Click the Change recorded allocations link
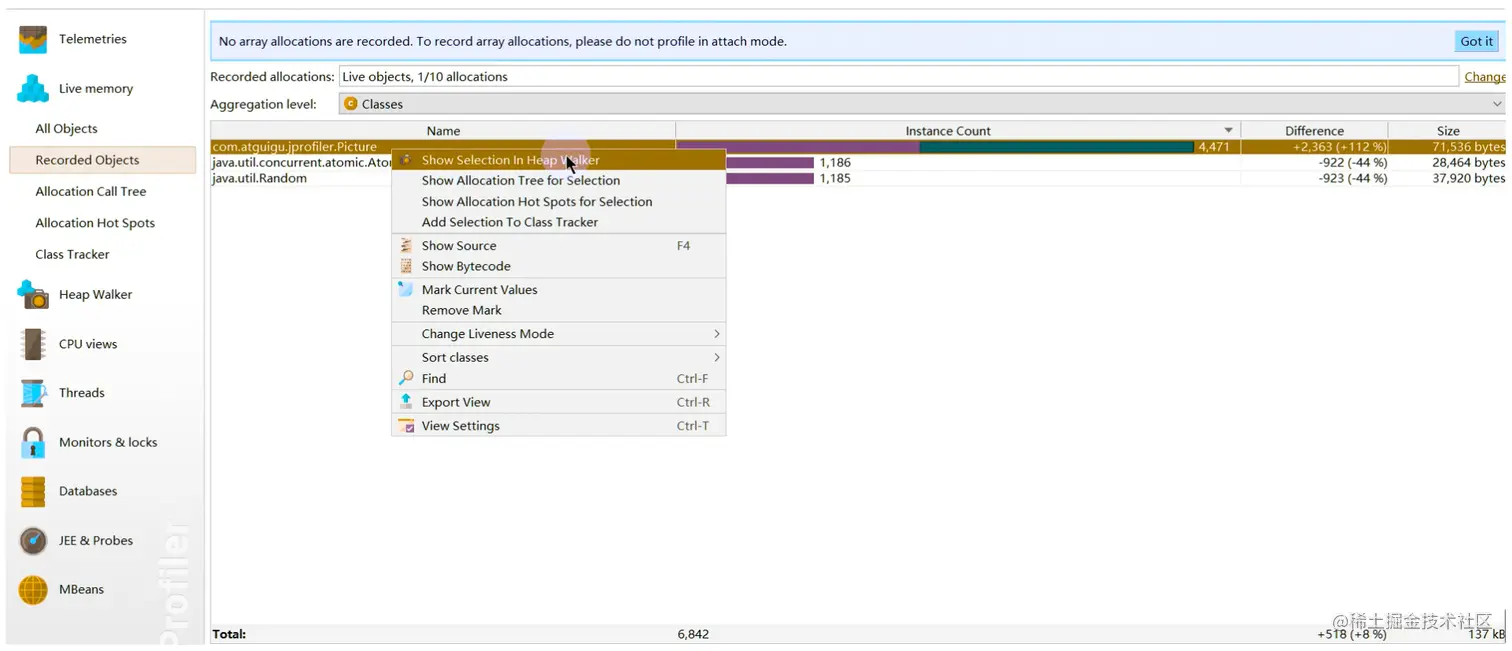1512x651 pixels. (x=1485, y=77)
